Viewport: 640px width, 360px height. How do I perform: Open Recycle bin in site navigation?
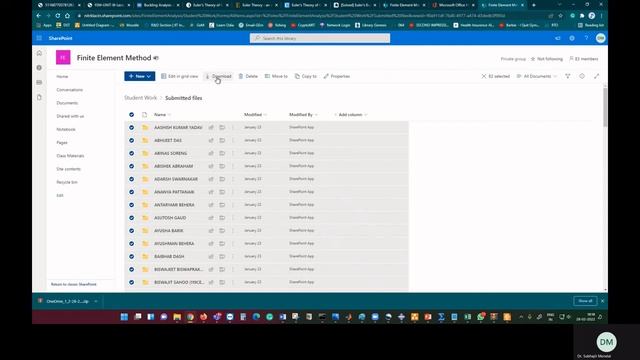click(67, 182)
